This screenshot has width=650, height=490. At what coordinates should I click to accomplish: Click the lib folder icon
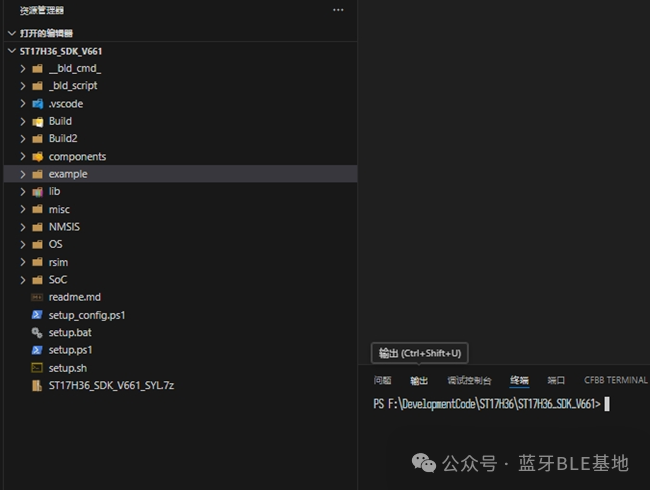[x=37, y=192]
